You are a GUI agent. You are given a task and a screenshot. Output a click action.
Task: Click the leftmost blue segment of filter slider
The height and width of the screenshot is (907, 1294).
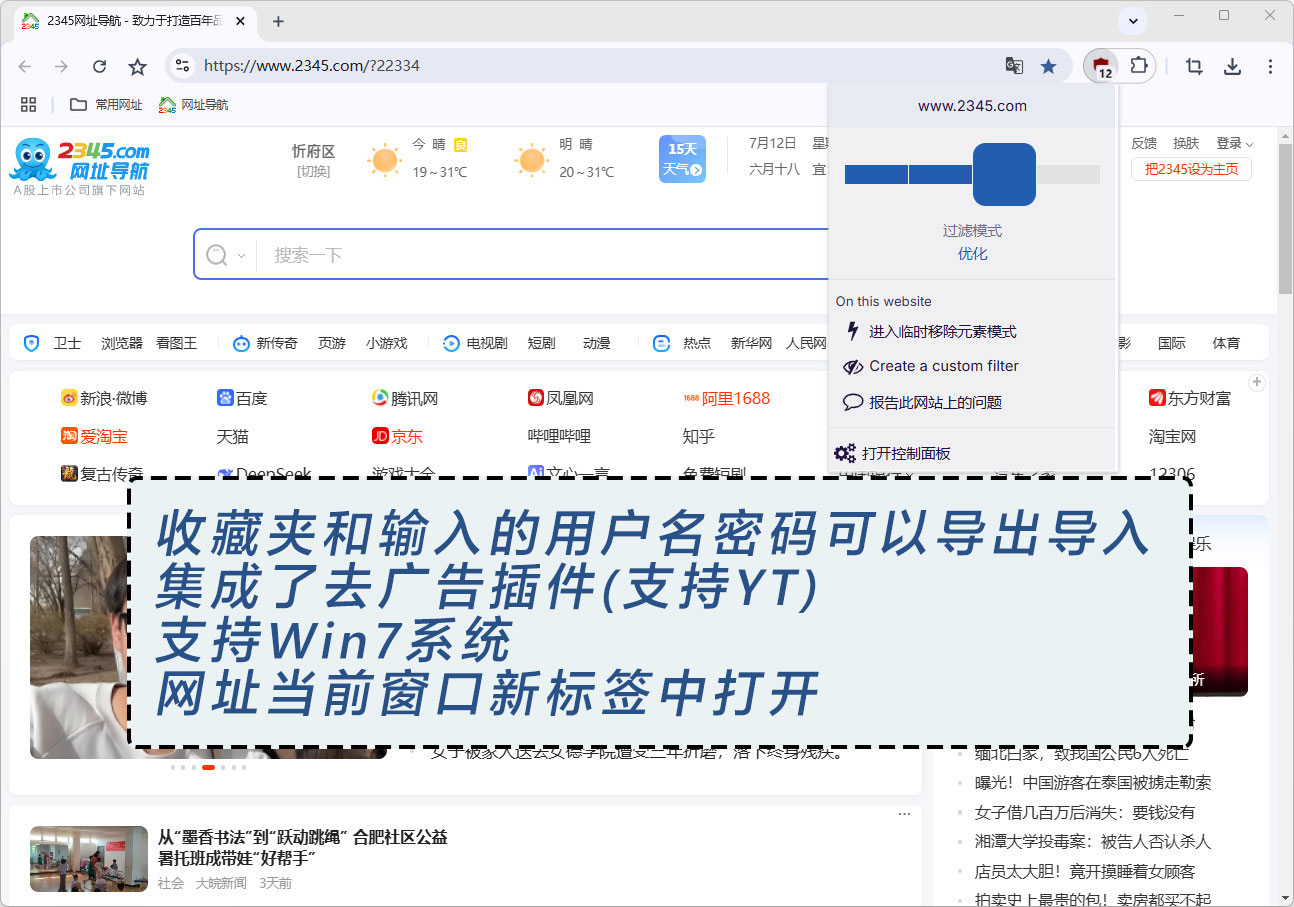876,175
